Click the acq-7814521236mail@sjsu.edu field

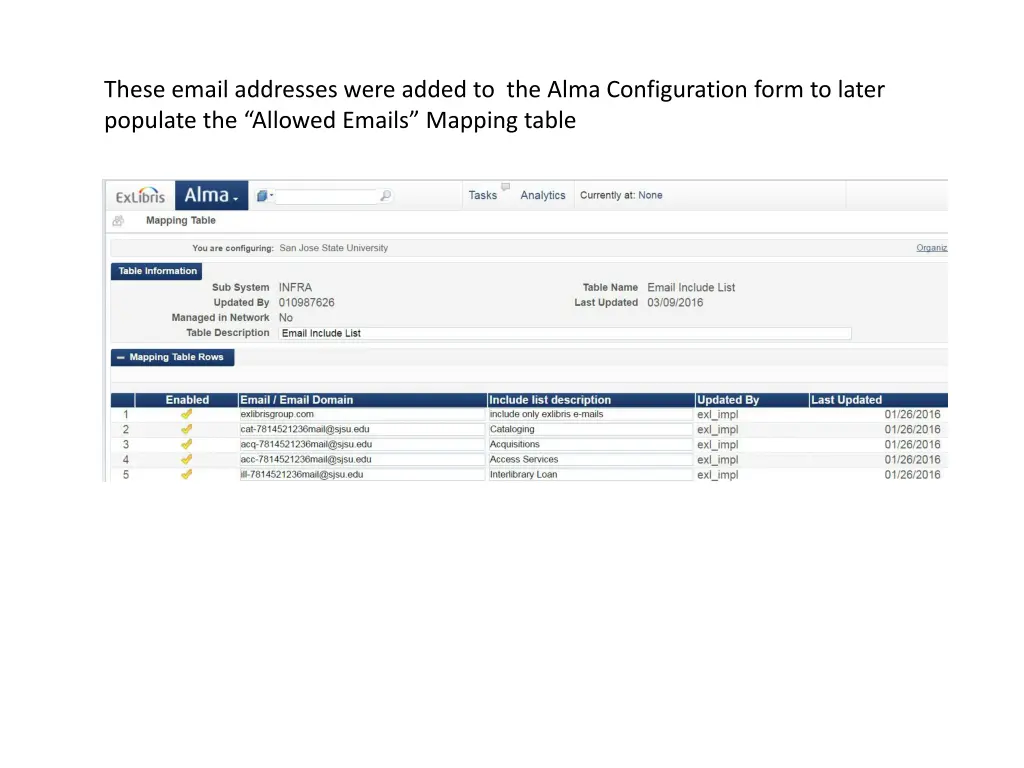(362, 444)
